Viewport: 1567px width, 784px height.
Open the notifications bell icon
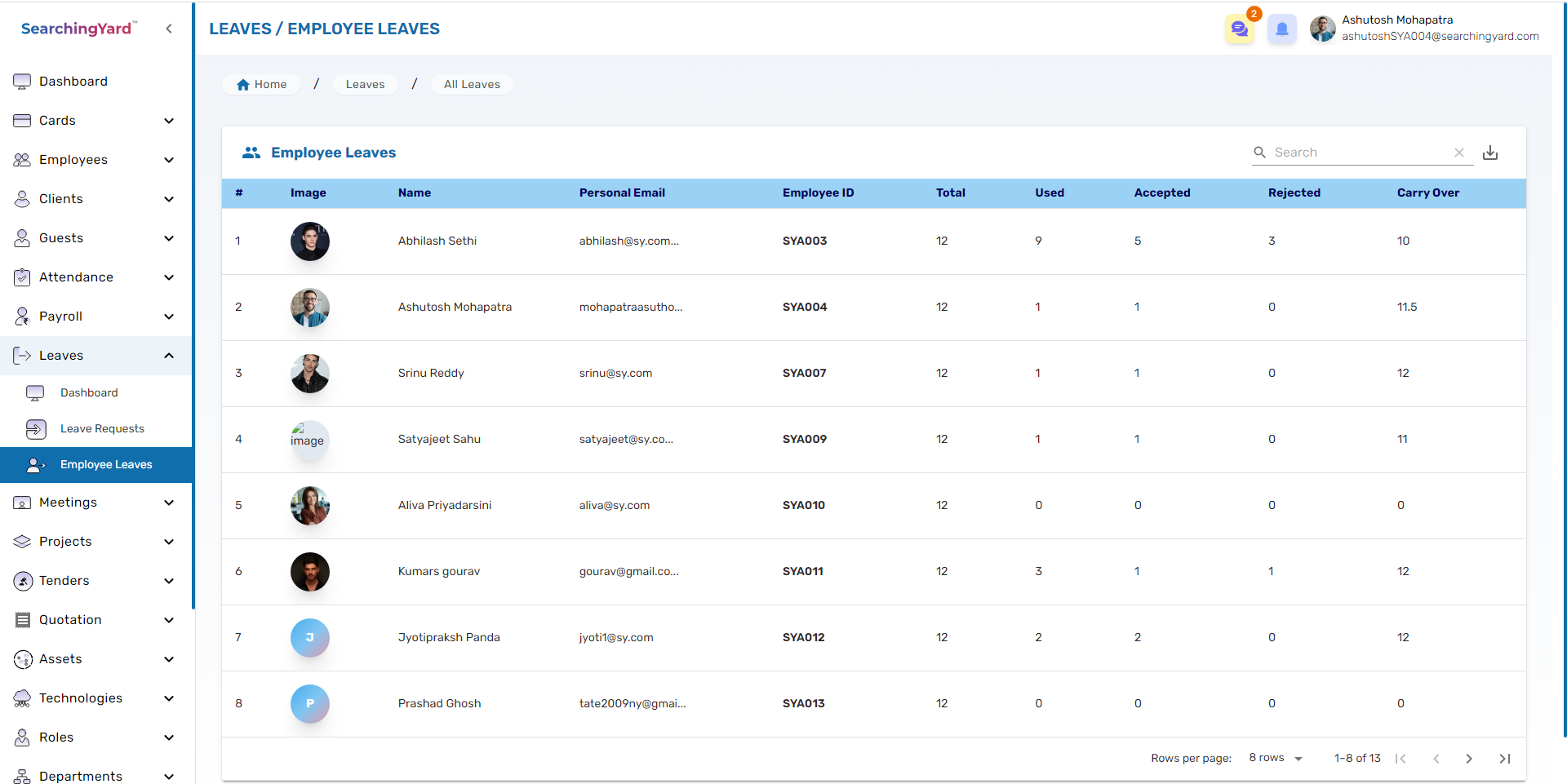(1282, 29)
